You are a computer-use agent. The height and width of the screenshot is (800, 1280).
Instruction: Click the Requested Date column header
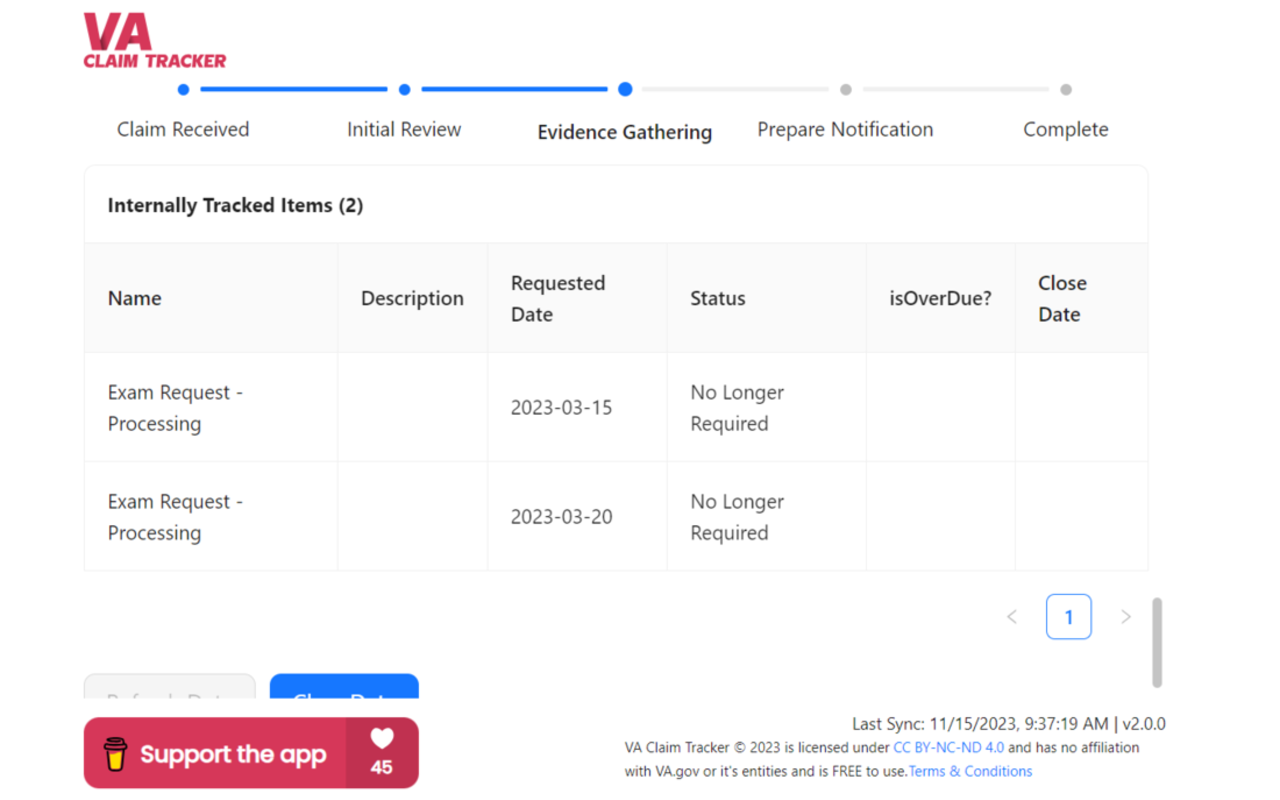(558, 298)
